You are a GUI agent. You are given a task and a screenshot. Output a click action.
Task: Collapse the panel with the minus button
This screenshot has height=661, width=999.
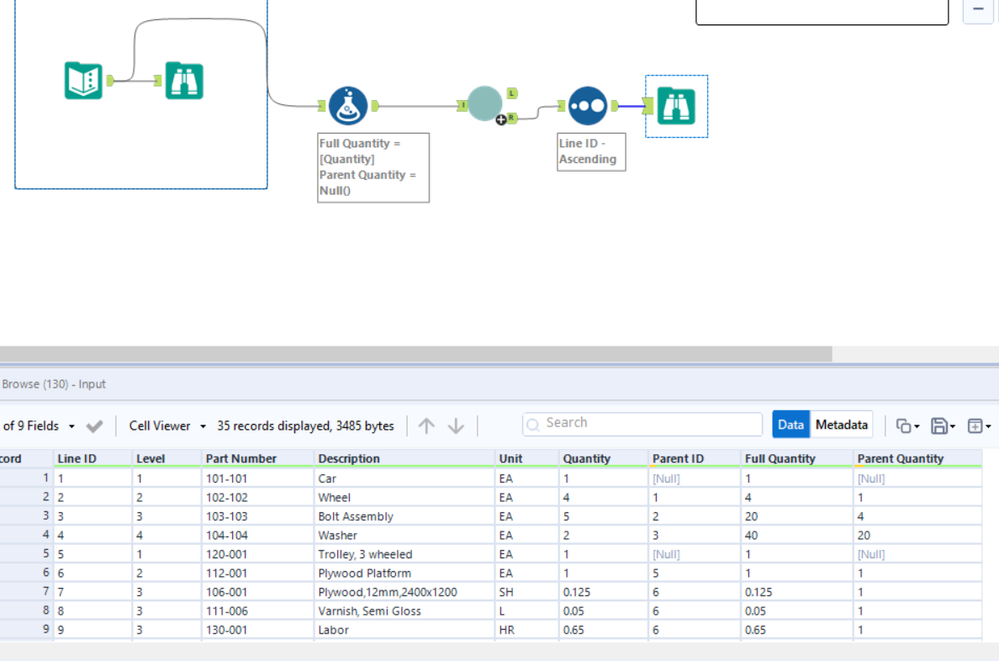(x=977, y=10)
